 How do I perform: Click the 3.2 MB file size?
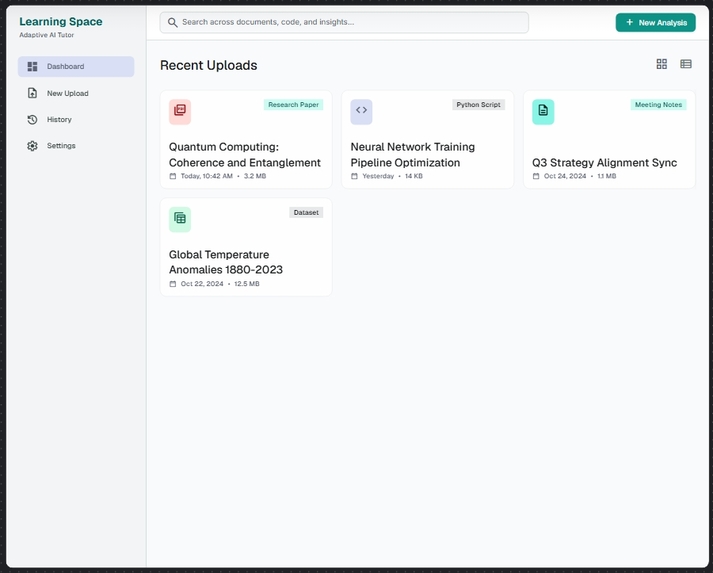[x=255, y=176]
